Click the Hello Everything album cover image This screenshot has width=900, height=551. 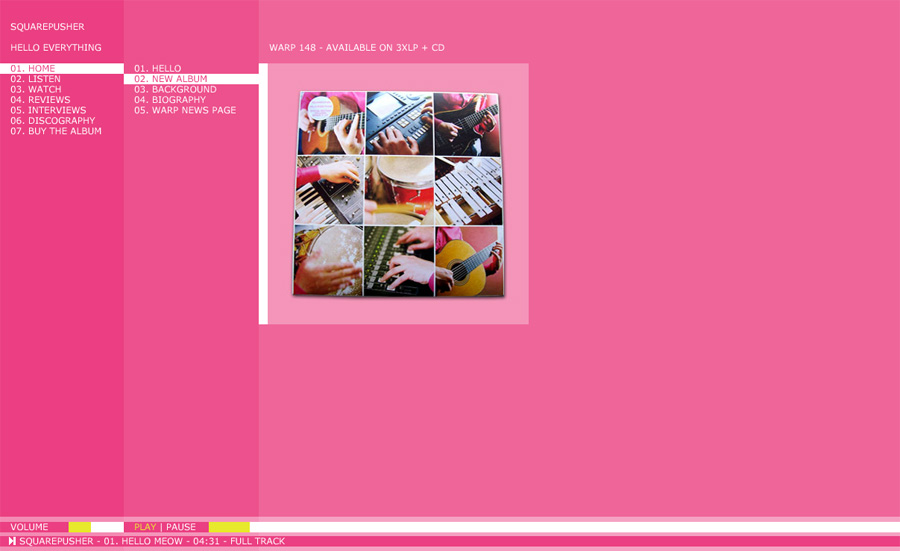pyautogui.click(x=399, y=194)
